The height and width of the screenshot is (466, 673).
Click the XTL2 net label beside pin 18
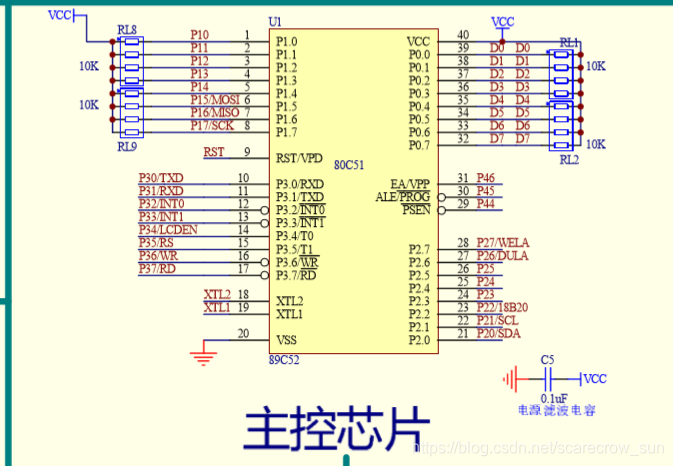tap(217, 295)
